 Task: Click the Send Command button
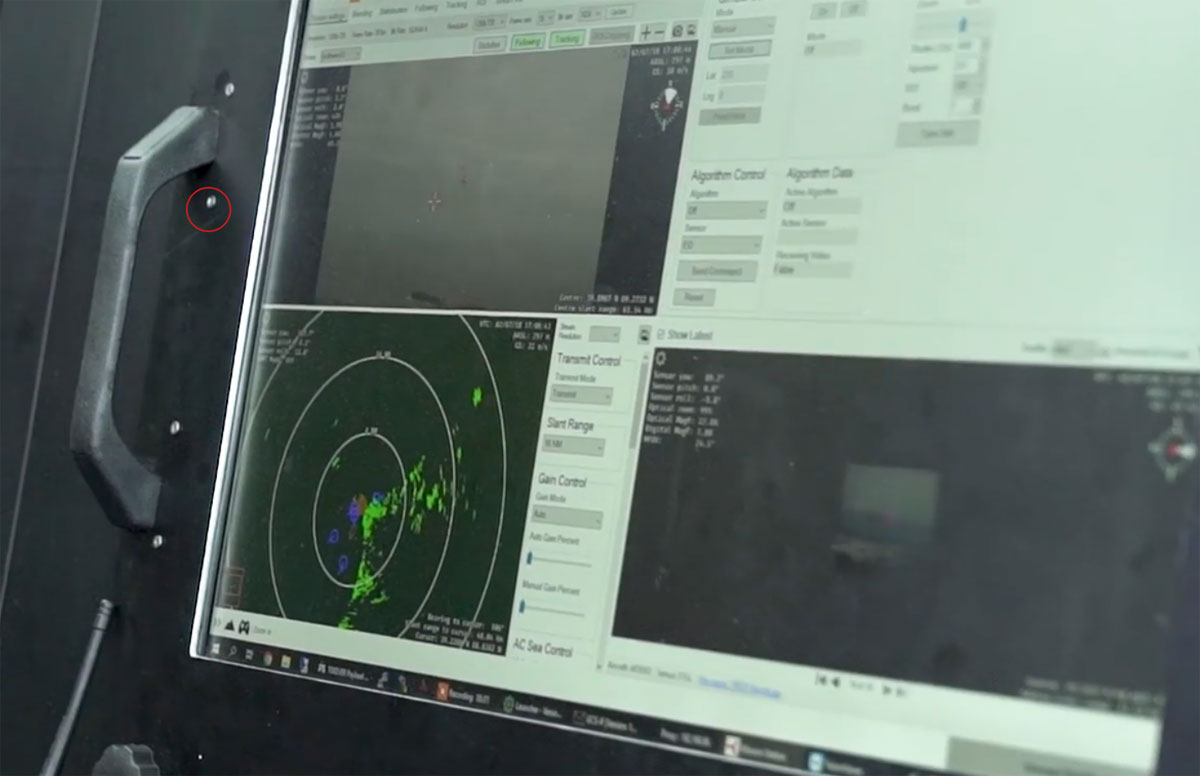(x=717, y=271)
